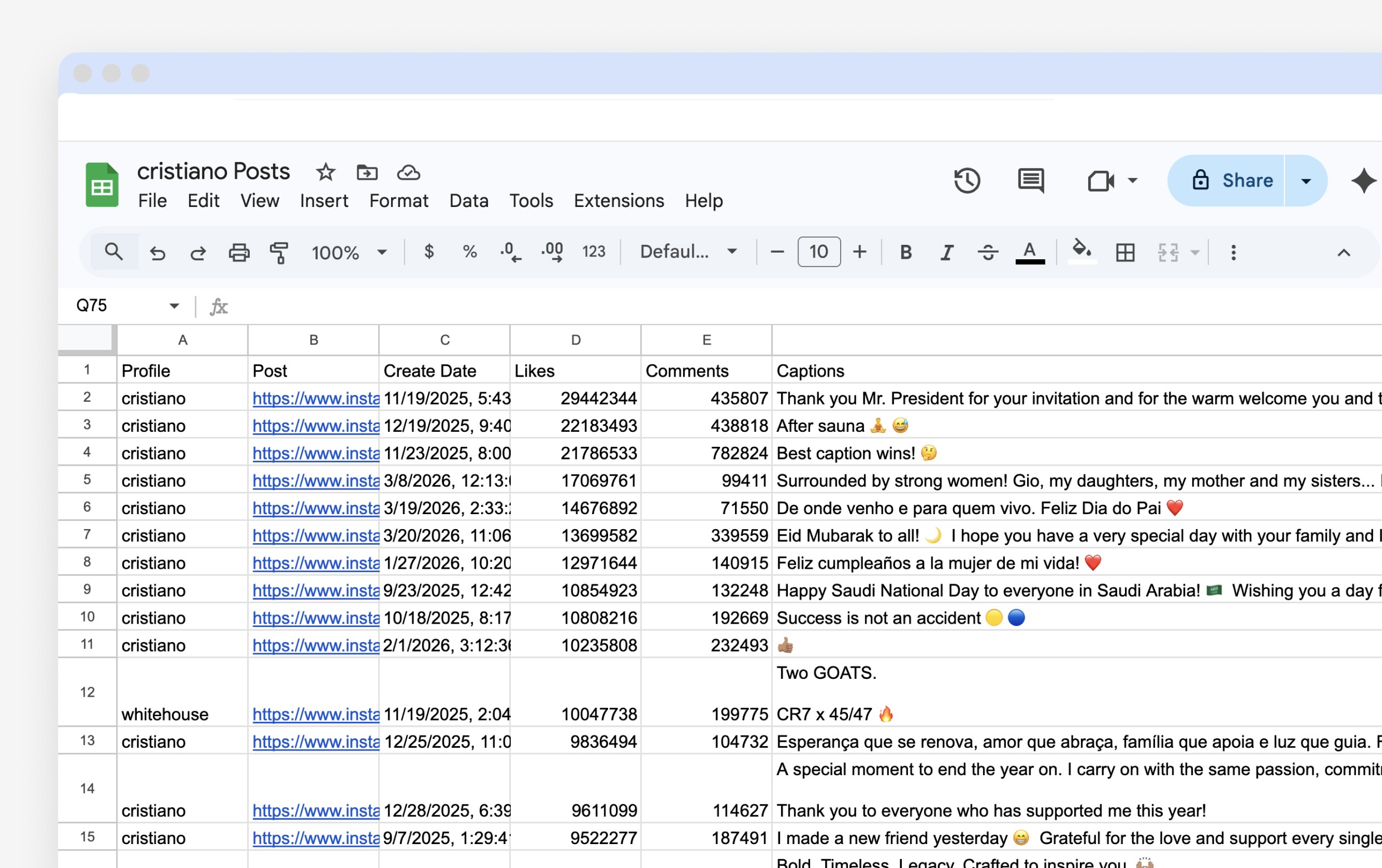Click the paint format roller icon
The image size is (1382, 868).
(279, 252)
